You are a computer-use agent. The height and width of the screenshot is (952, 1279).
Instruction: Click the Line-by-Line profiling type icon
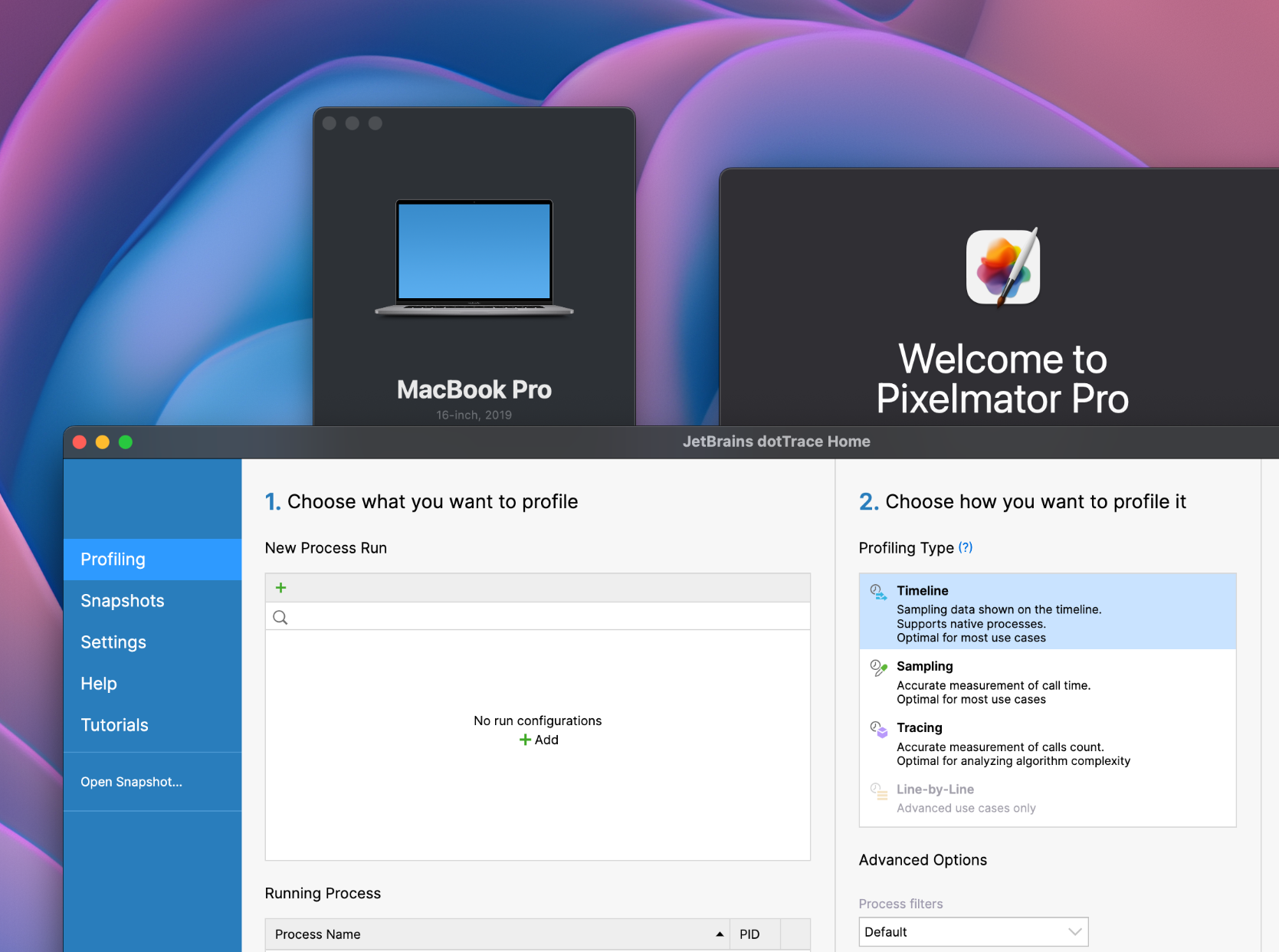878,790
